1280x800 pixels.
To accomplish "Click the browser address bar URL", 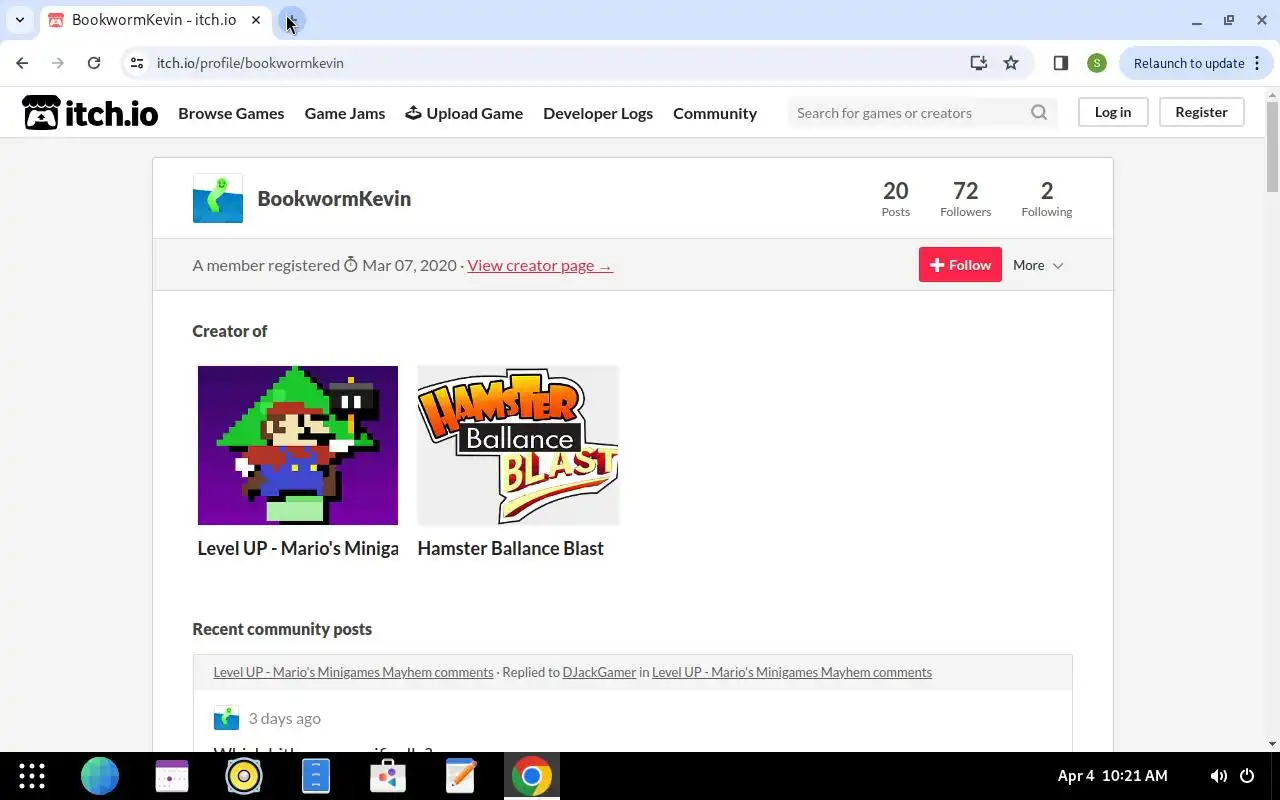I will pos(250,63).
